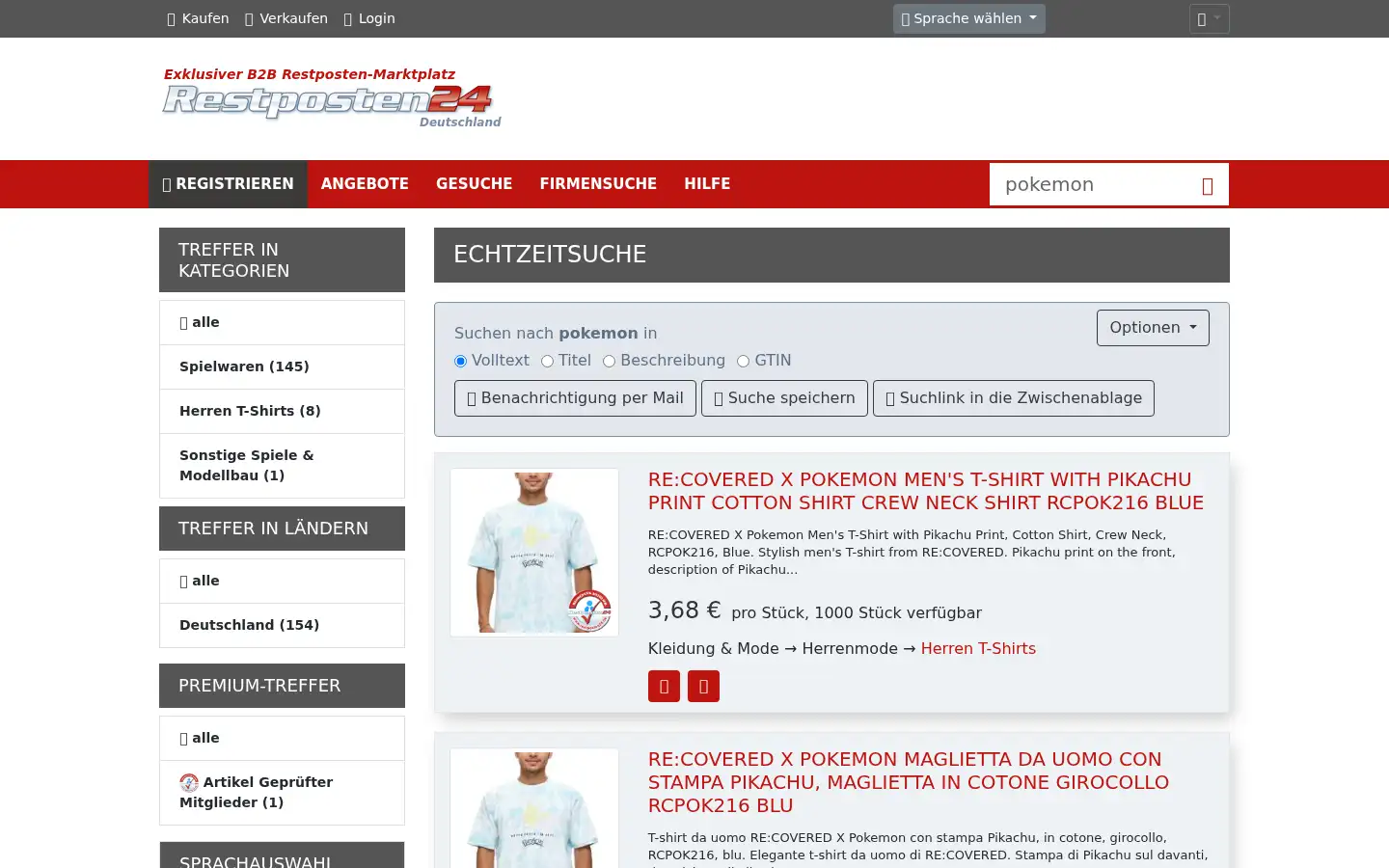
Task: Open the Login link
Action: (369, 18)
